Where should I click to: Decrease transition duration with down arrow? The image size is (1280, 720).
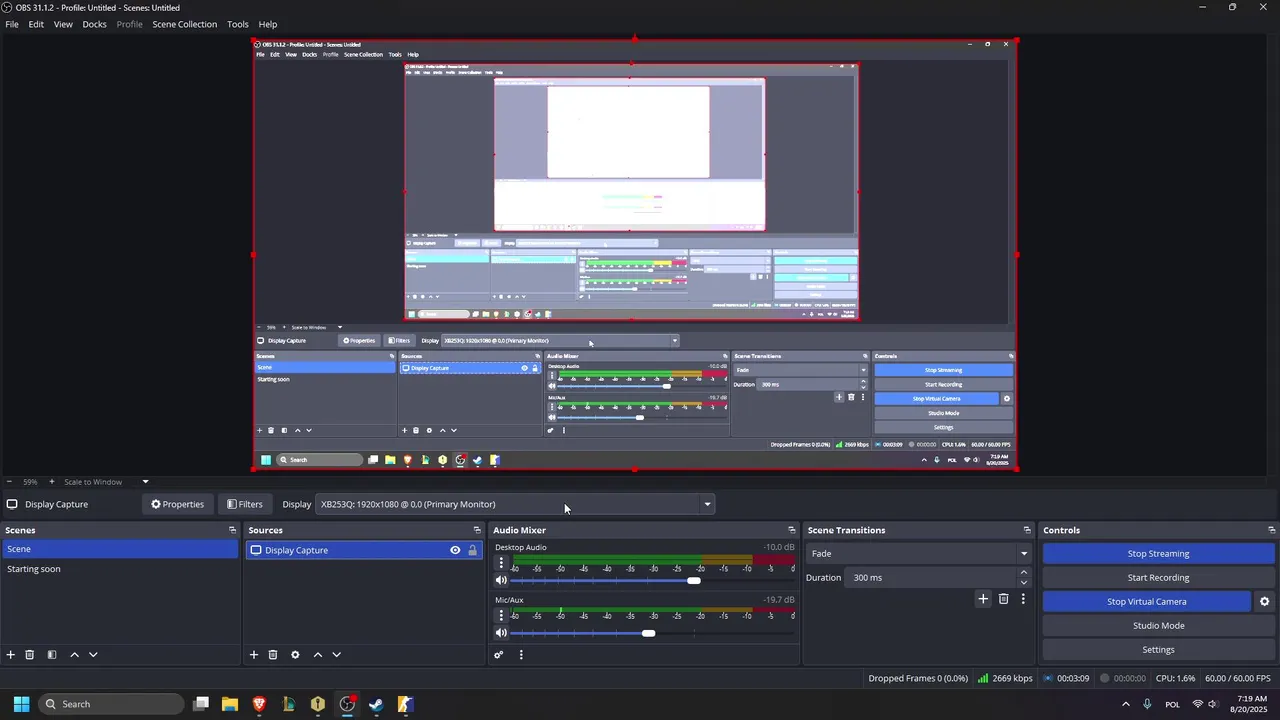pos(1023,582)
